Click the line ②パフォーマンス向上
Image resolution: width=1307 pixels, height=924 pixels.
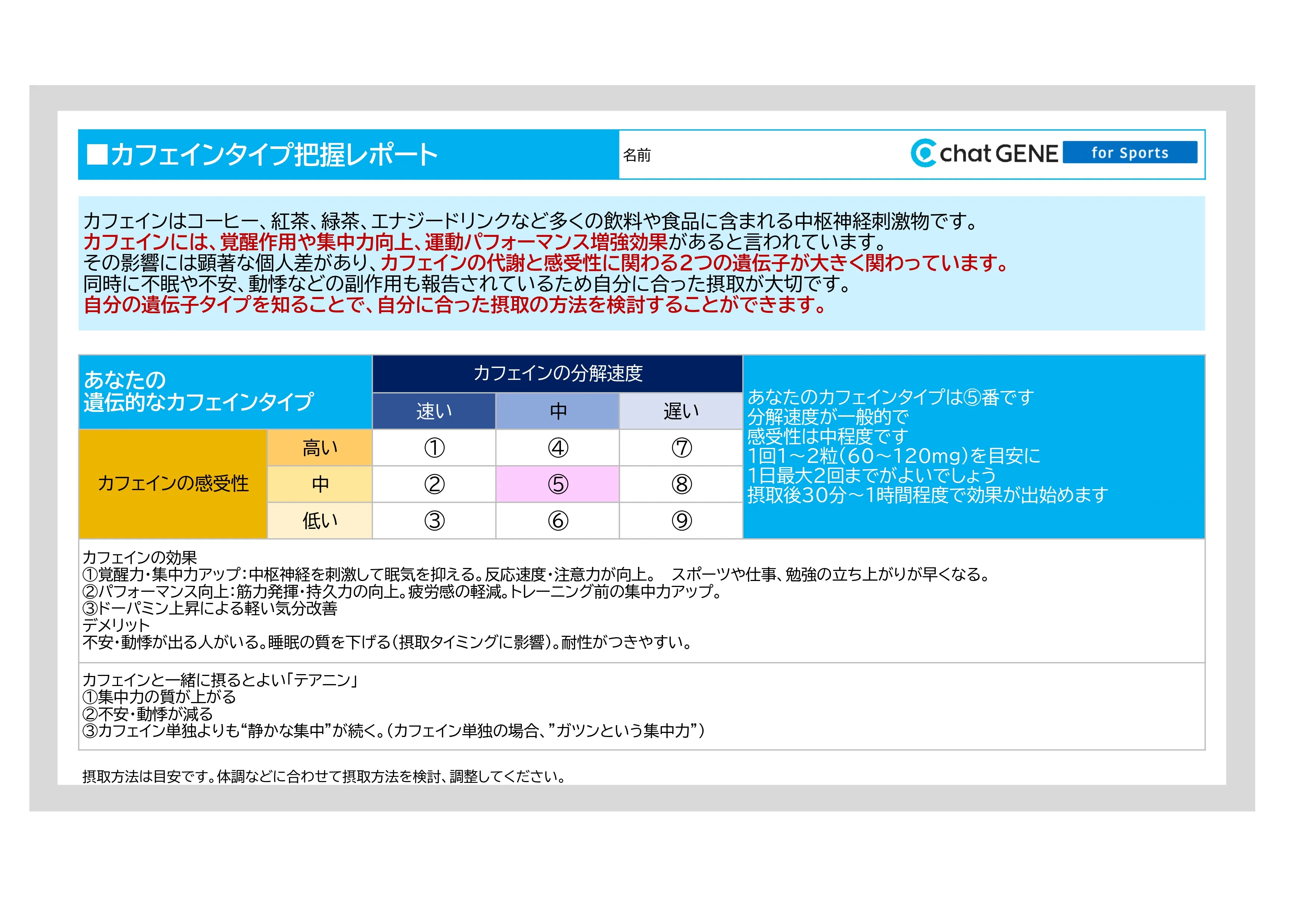pyautogui.click(x=403, y=591)
